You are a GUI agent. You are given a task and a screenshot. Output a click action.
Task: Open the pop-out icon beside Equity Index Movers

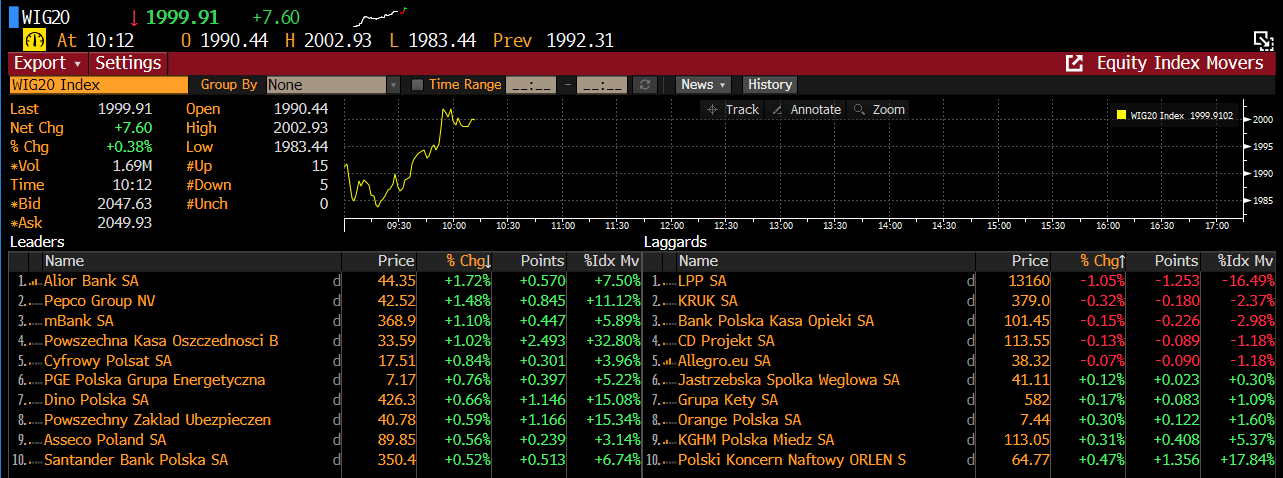point(1075,63)
